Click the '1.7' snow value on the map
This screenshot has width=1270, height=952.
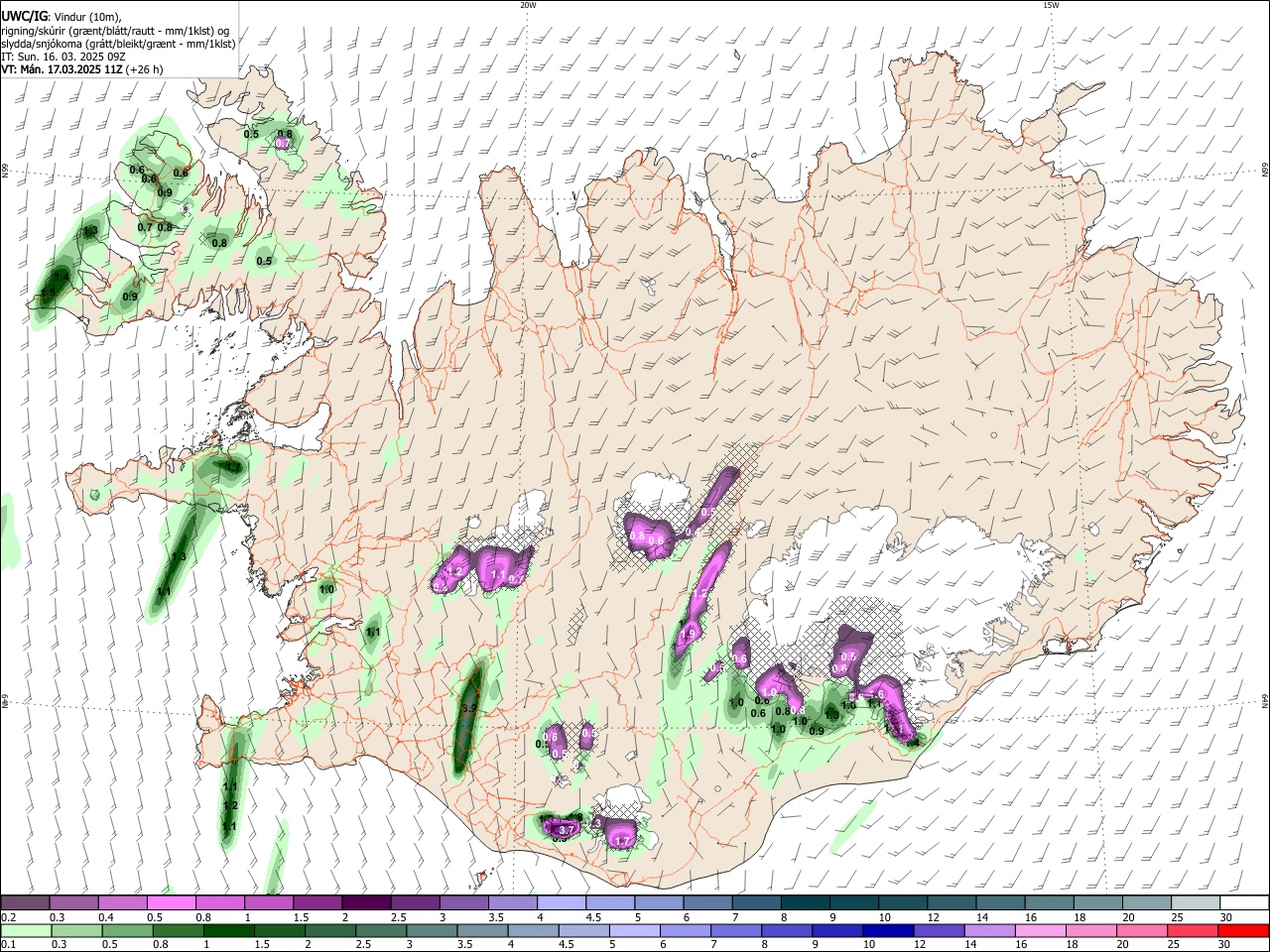tap(623, 841)
